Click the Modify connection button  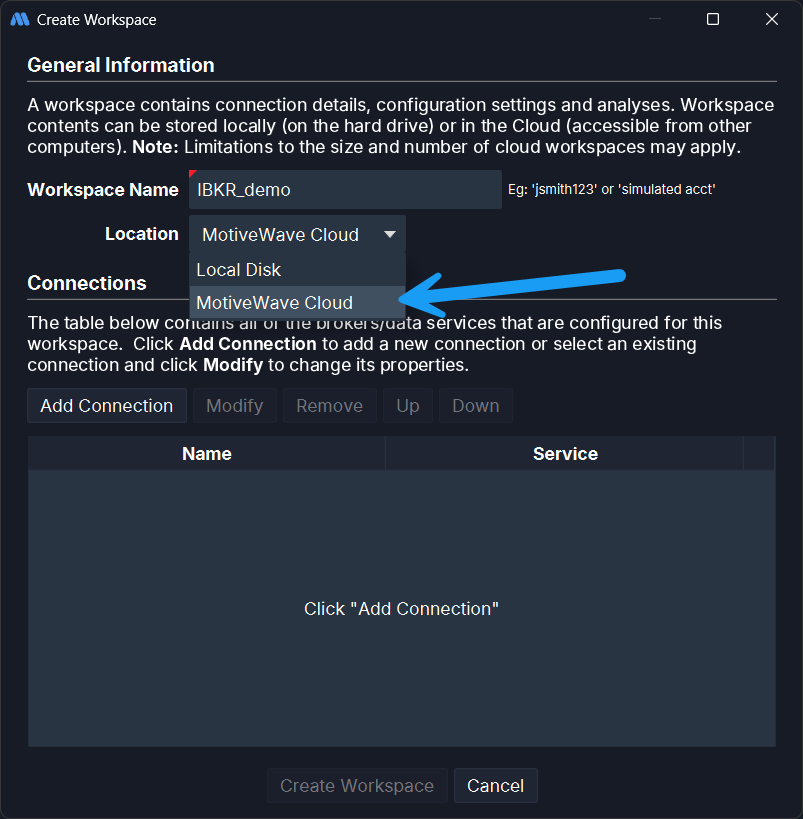coord(234,406)
